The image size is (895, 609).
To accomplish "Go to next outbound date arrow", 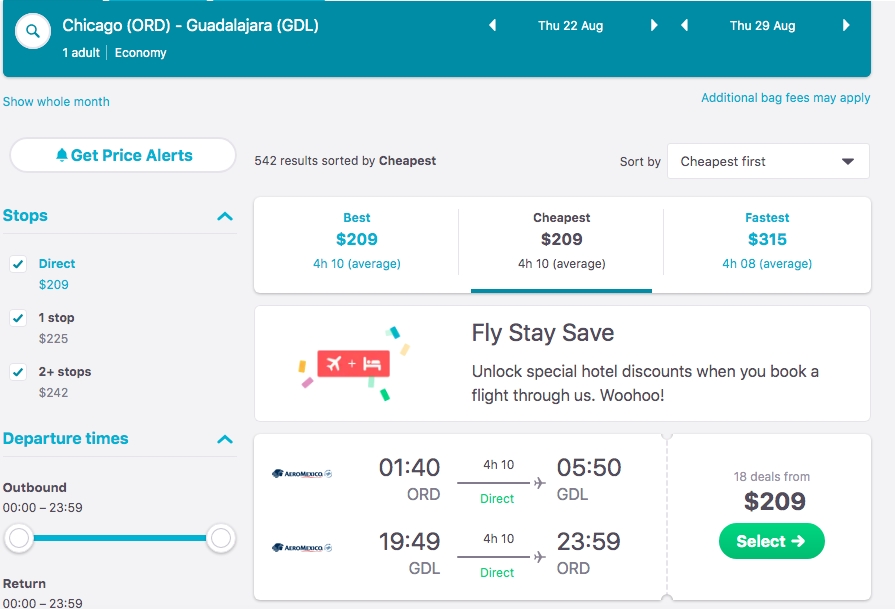I will click(x=654, y=26).
